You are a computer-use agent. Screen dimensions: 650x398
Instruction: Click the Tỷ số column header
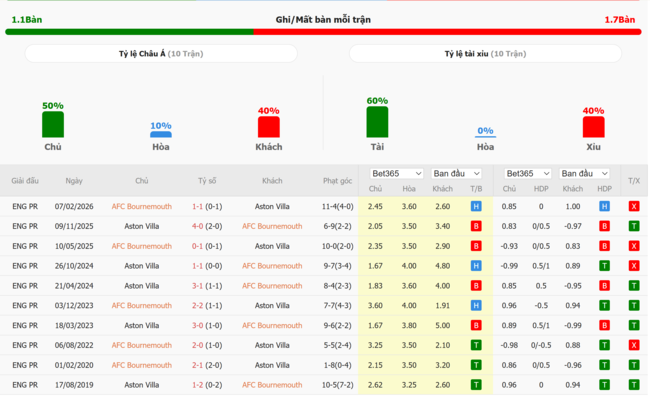207,181
